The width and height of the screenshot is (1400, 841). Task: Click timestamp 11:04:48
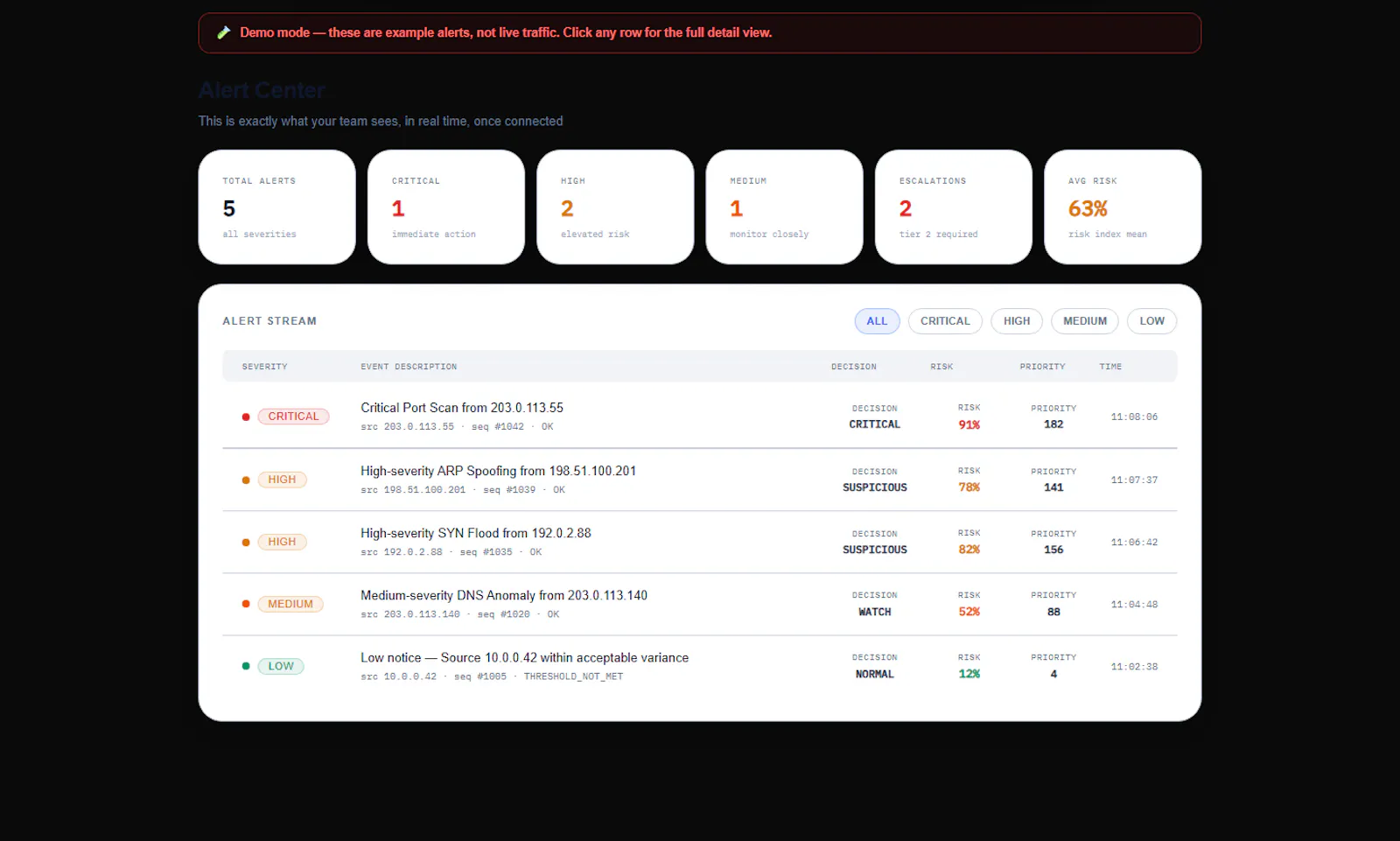tap(1134, 604)
